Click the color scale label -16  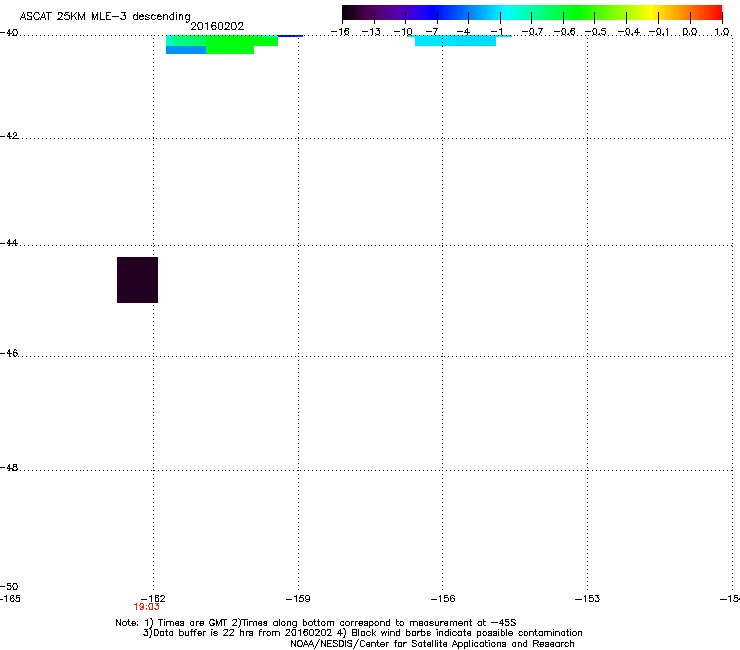[x=340, y=32]
